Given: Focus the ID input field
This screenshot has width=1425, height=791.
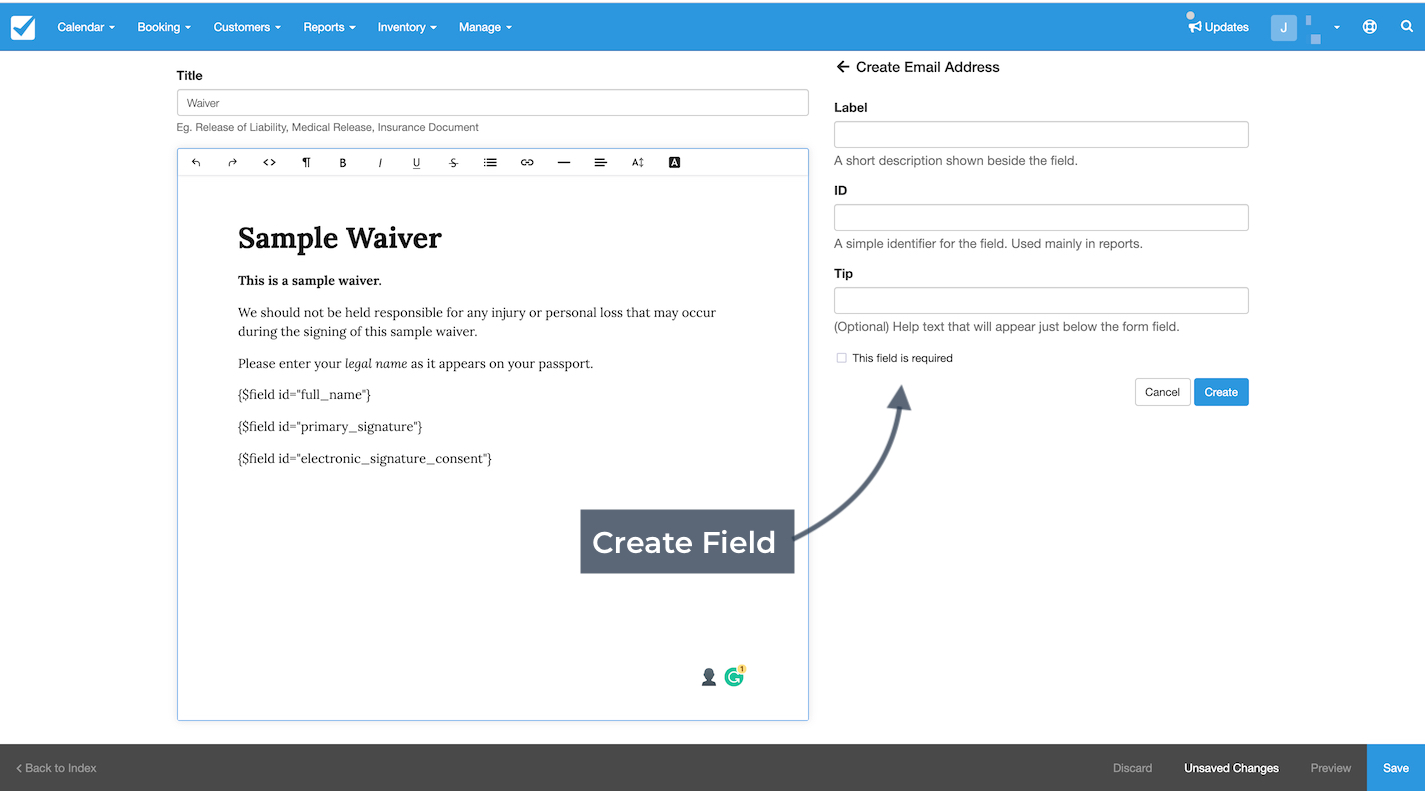Looking at the screenshot, I should tap(1041, 218).
